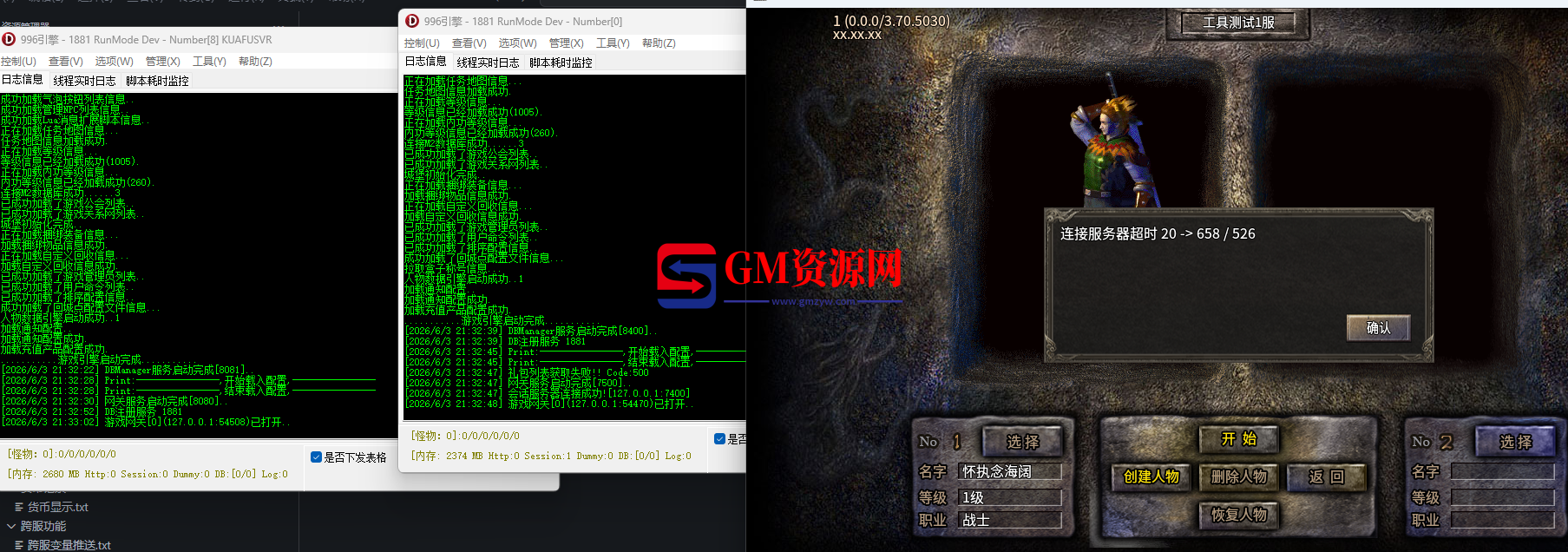Click the '1 (0.0.0/3.70.5030)' version text
Viewport: 1568px width, 552px height.
[891, 21]
